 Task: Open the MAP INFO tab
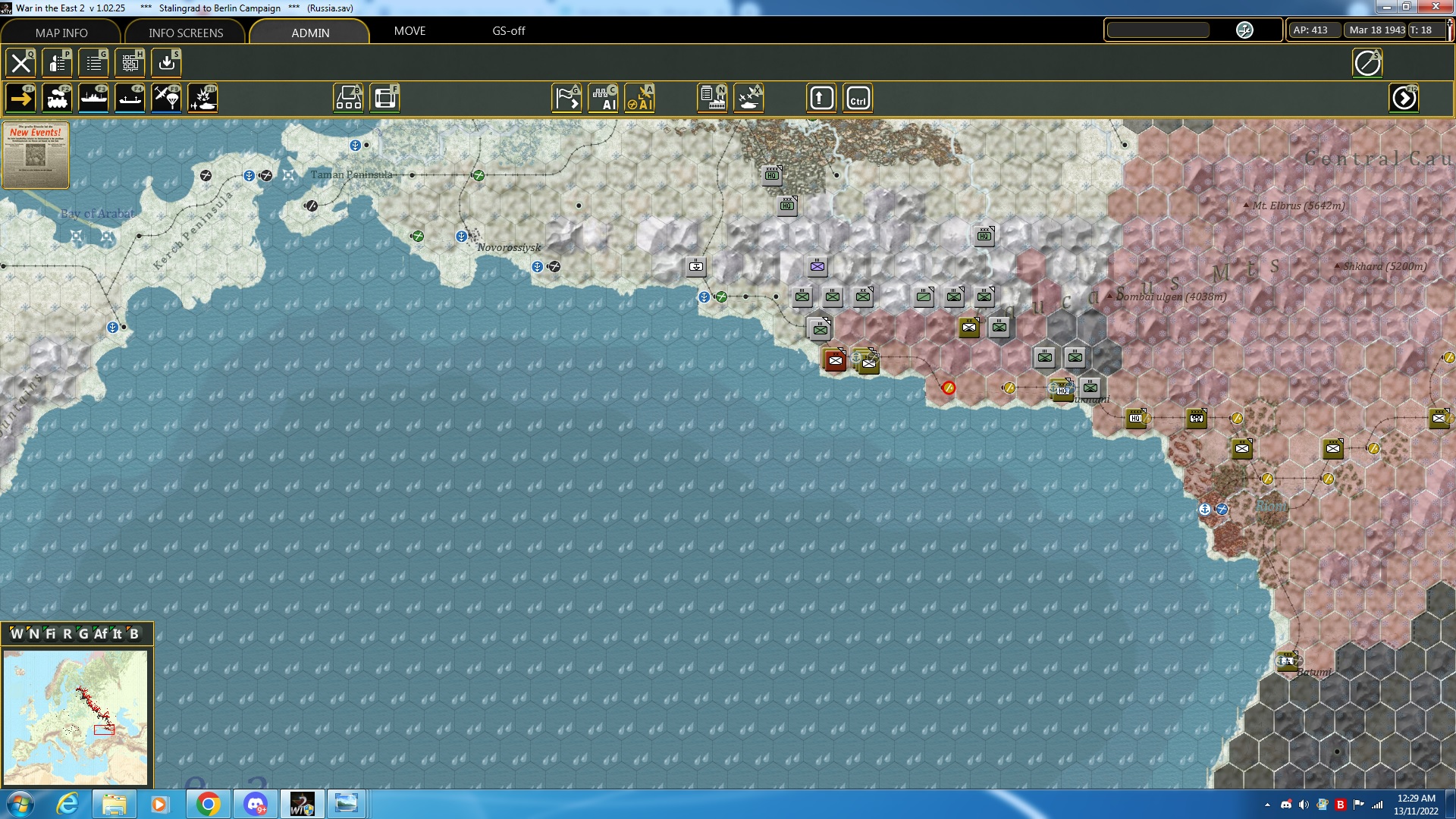[x=61, y=33]
